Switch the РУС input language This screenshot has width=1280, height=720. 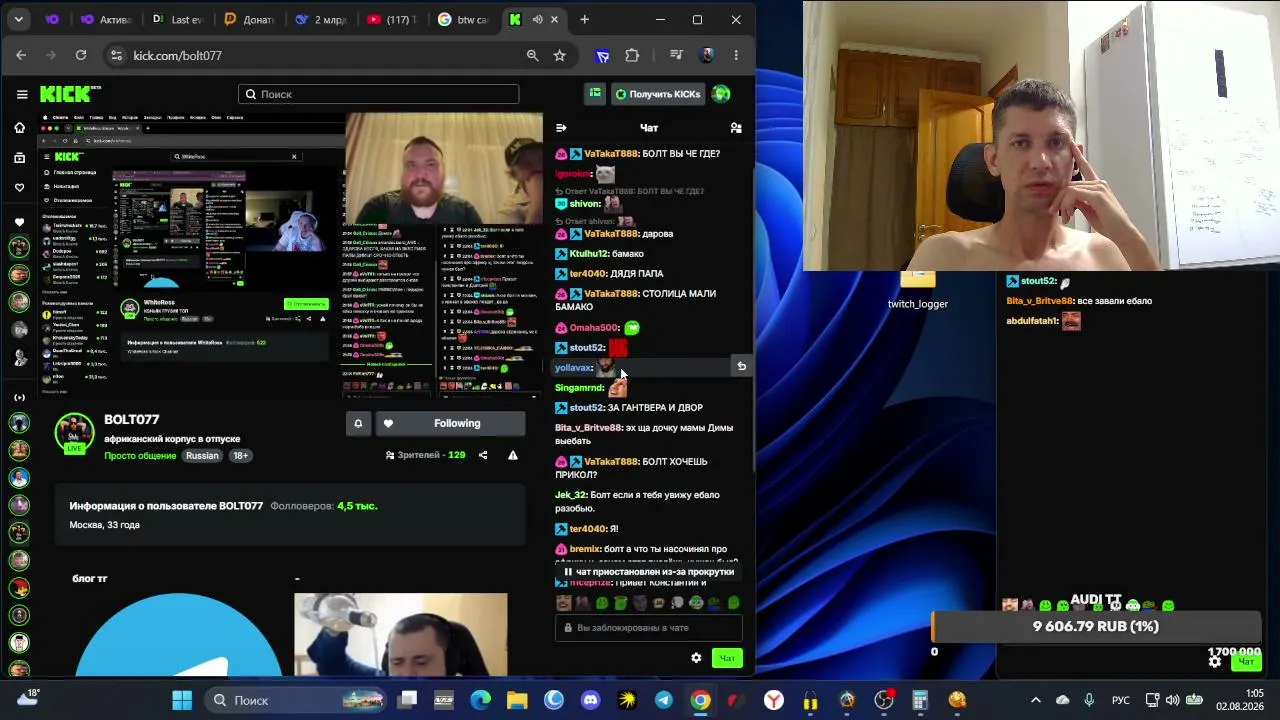tap(1121, 700)
